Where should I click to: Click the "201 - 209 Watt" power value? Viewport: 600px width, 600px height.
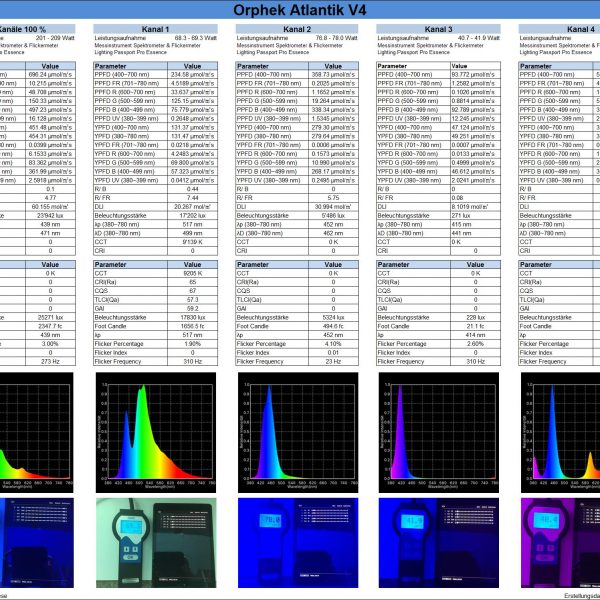click(x=55, y=38)
